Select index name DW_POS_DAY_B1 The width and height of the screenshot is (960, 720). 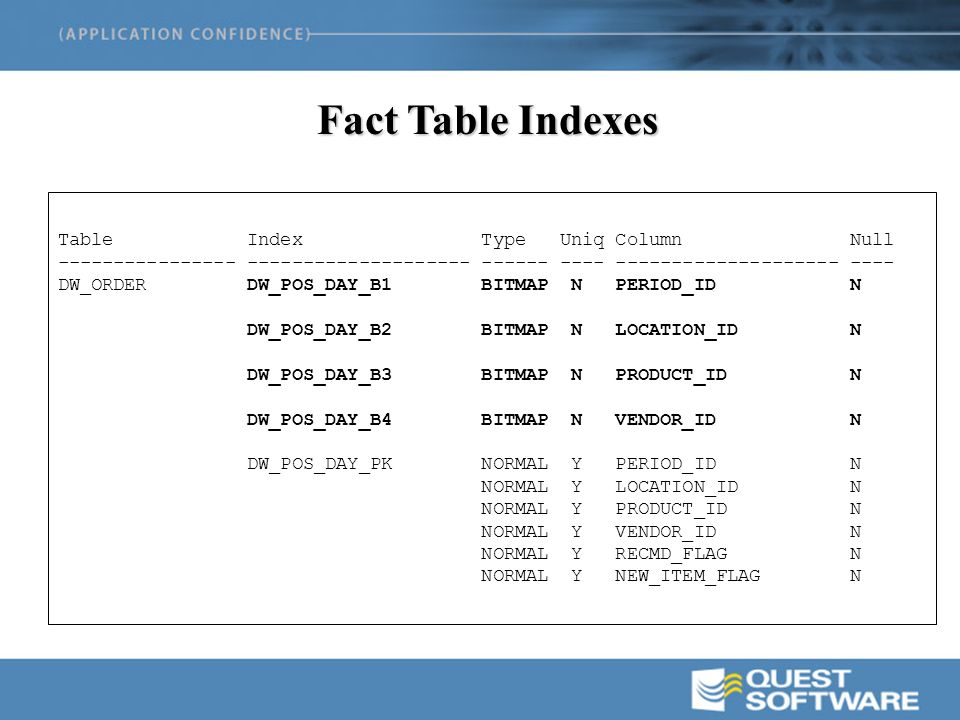point(319,285)
